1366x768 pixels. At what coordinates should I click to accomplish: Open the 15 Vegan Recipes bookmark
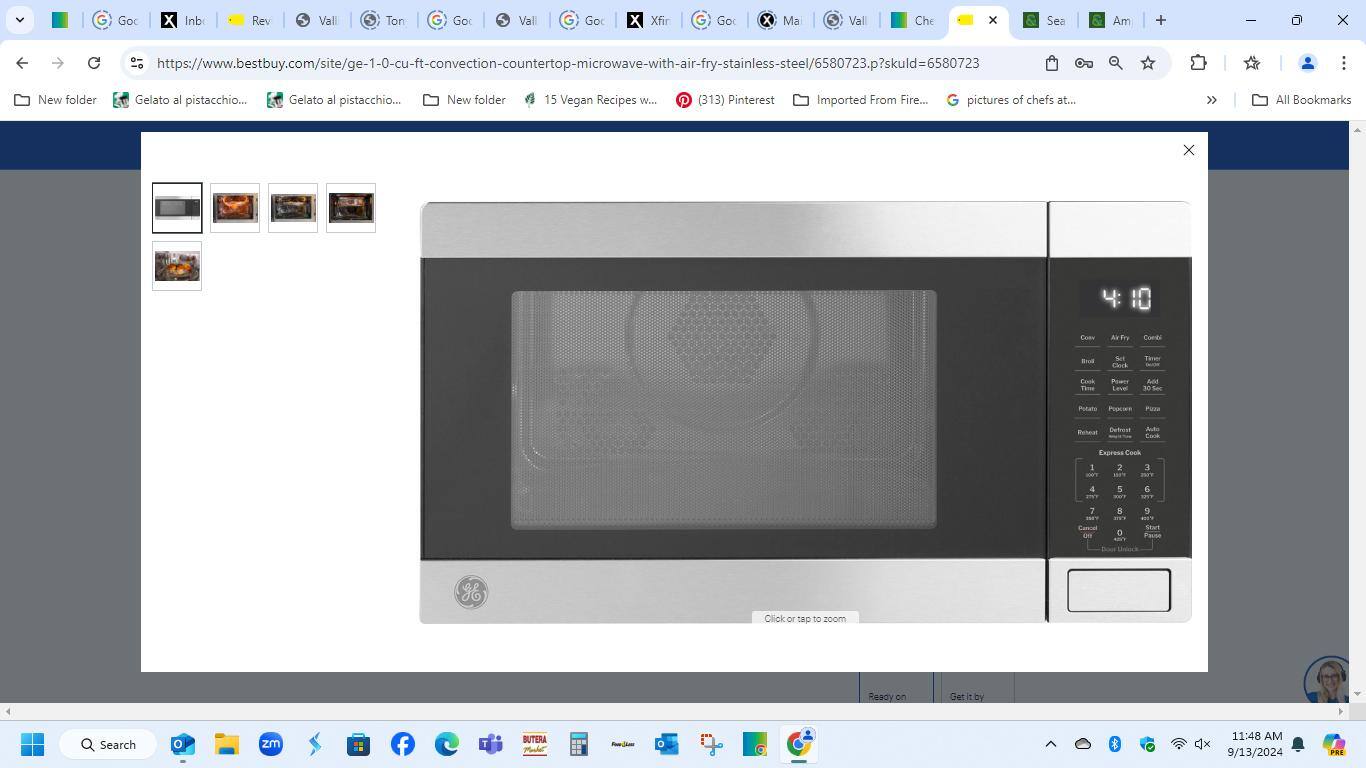(590, 100)
